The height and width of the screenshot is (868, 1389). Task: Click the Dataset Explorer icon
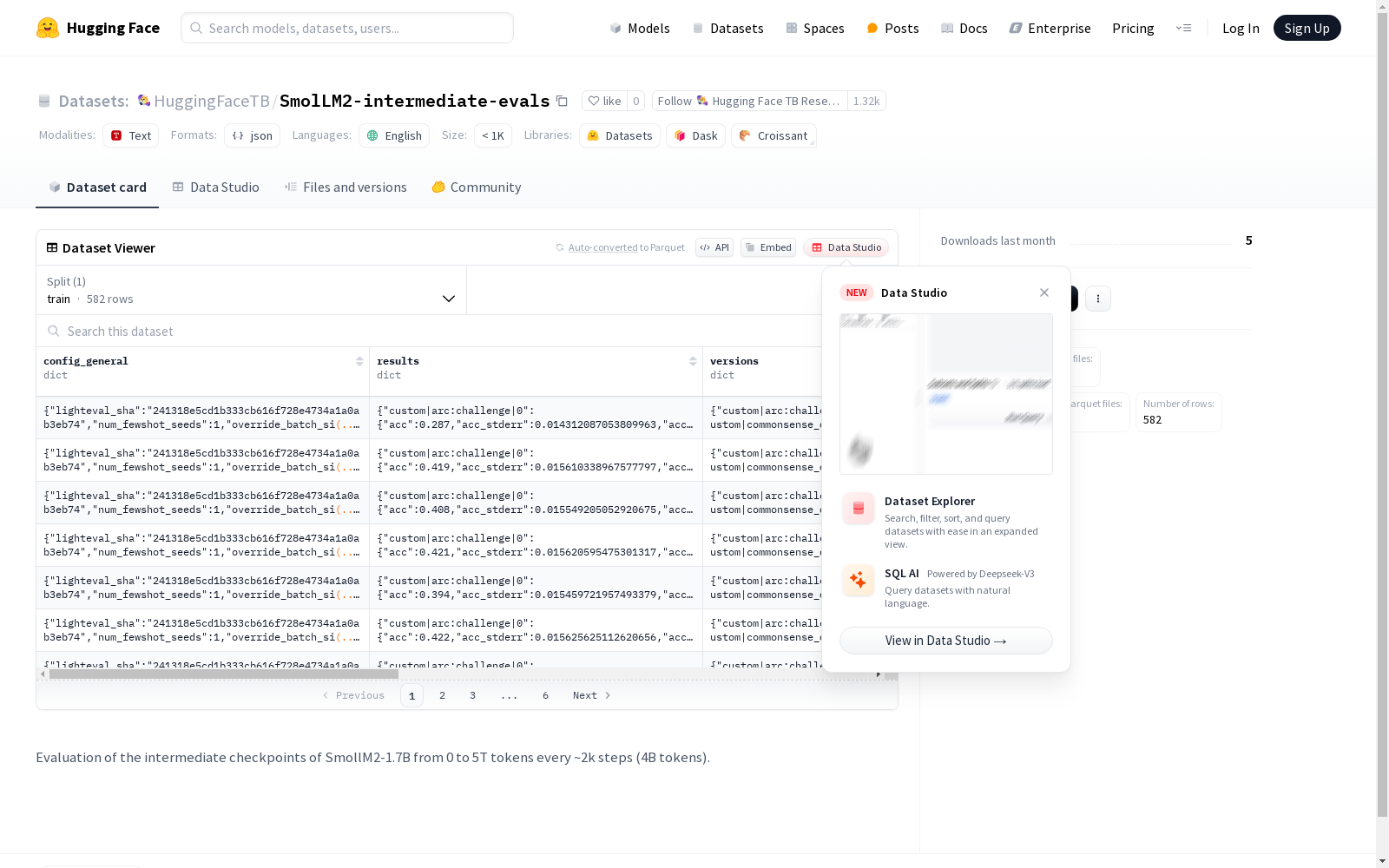(859, 509)
